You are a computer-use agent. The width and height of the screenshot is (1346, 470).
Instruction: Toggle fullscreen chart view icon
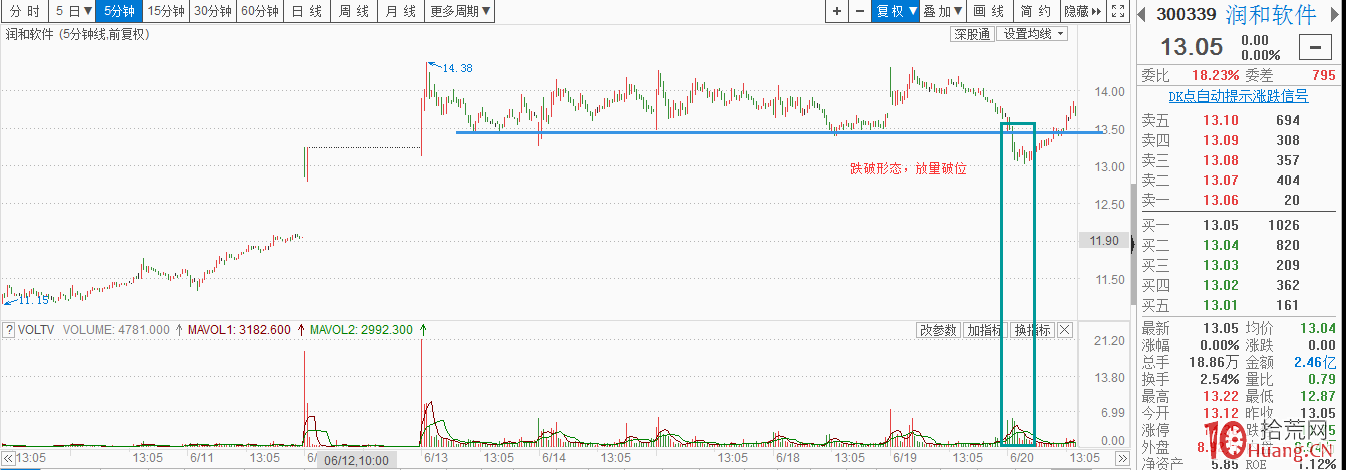click(x=1120, y=12)
